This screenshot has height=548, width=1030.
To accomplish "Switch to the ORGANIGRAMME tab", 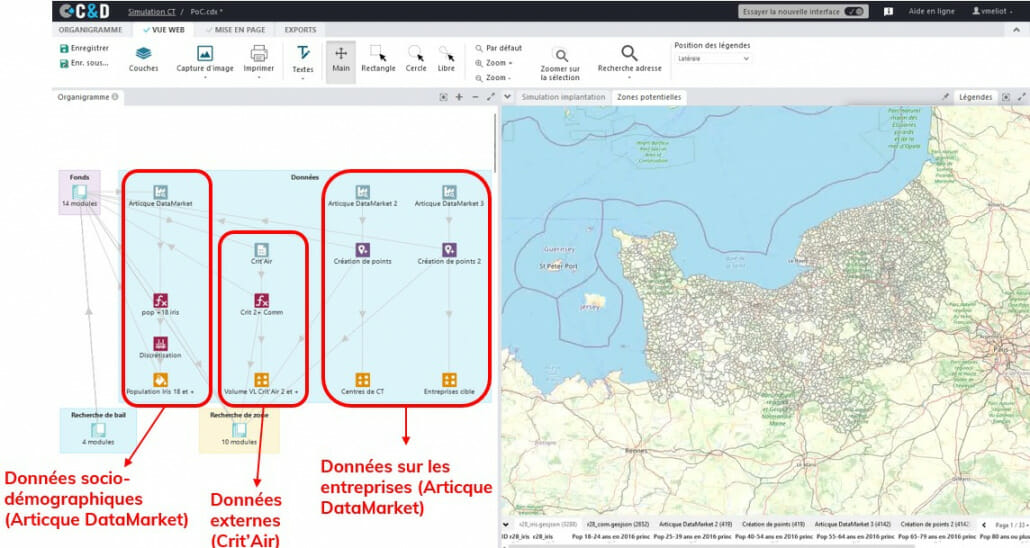I will coord(90,30).
